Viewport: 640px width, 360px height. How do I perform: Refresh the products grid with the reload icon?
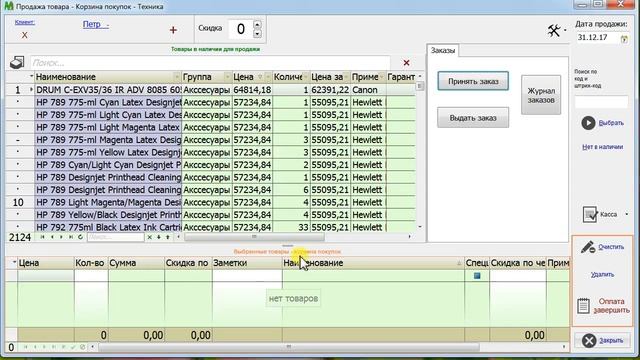coord(80,237)
